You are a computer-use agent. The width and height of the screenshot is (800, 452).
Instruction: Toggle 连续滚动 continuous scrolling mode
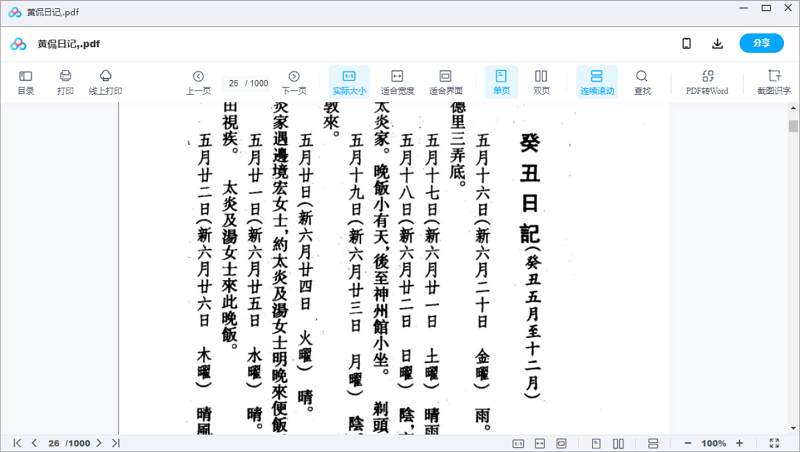[x=596, y=82]
